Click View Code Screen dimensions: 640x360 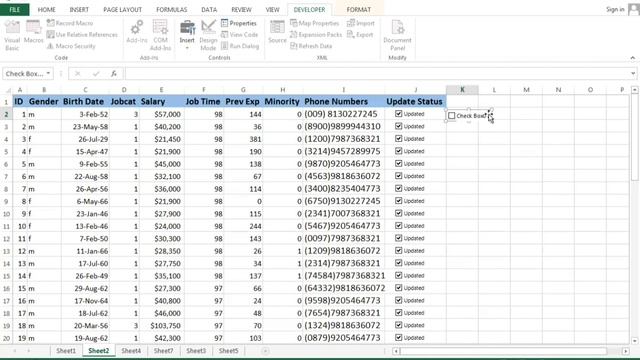point(240,35)
